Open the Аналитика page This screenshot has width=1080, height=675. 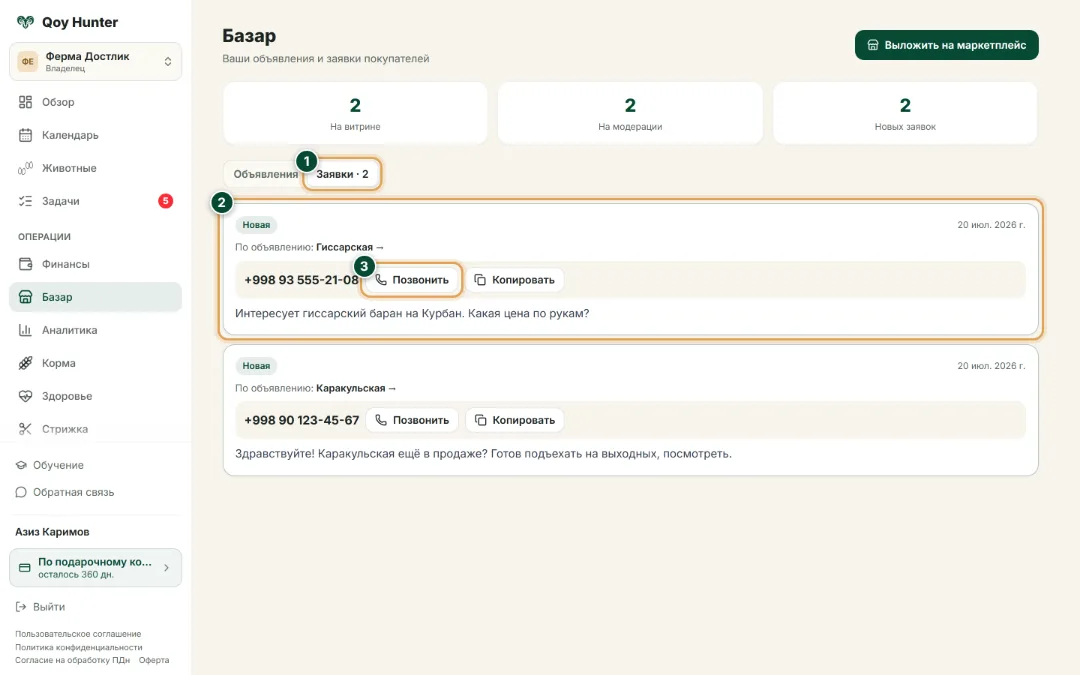point(95,330)
